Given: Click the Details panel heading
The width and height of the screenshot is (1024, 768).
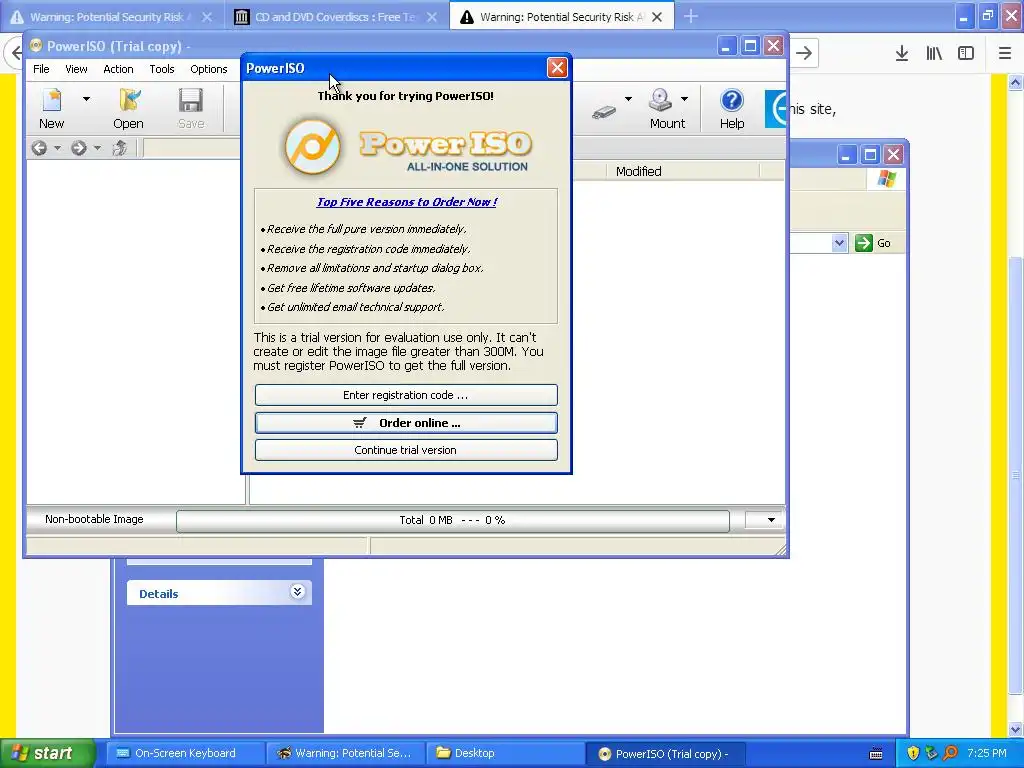Looking at the screenshot, I should tap(159, 594).
